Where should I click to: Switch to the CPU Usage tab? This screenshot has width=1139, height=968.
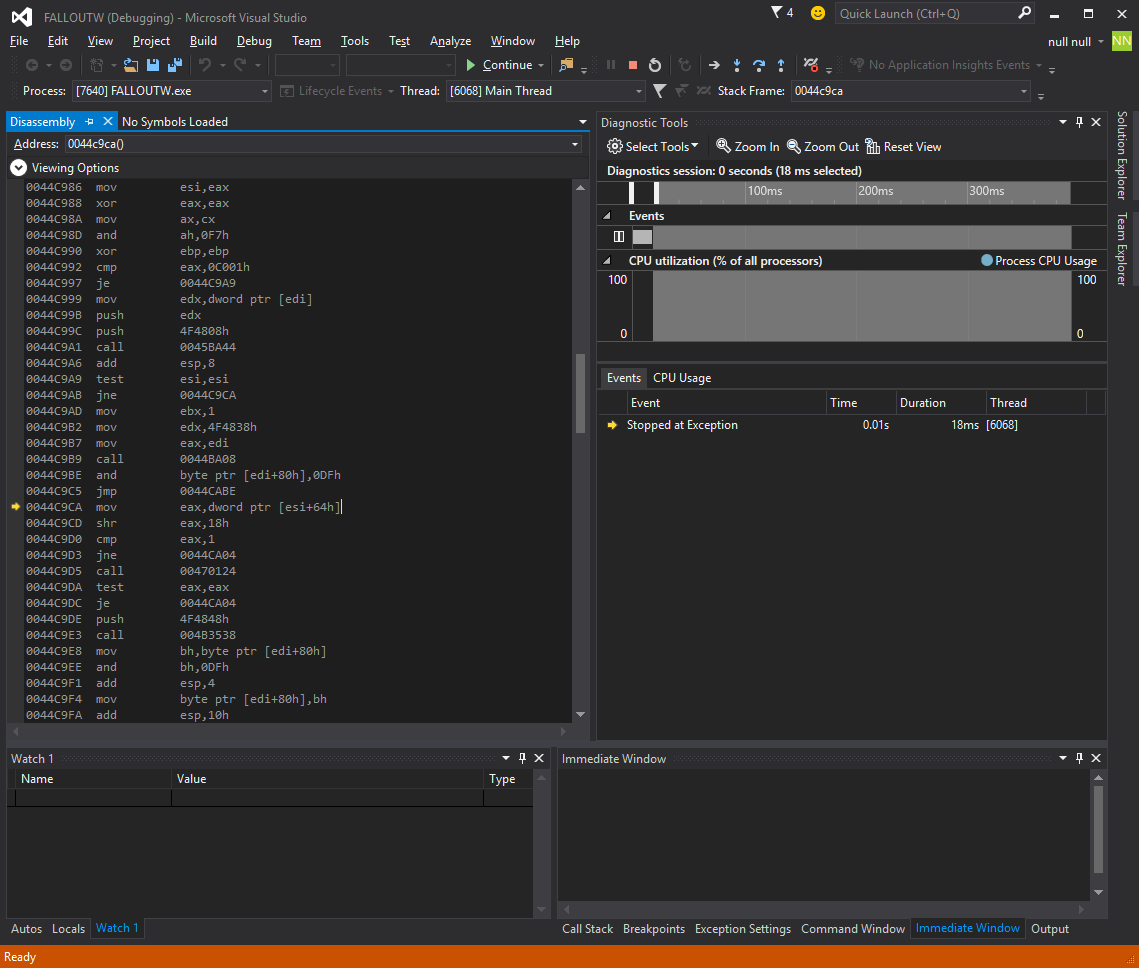682,378
